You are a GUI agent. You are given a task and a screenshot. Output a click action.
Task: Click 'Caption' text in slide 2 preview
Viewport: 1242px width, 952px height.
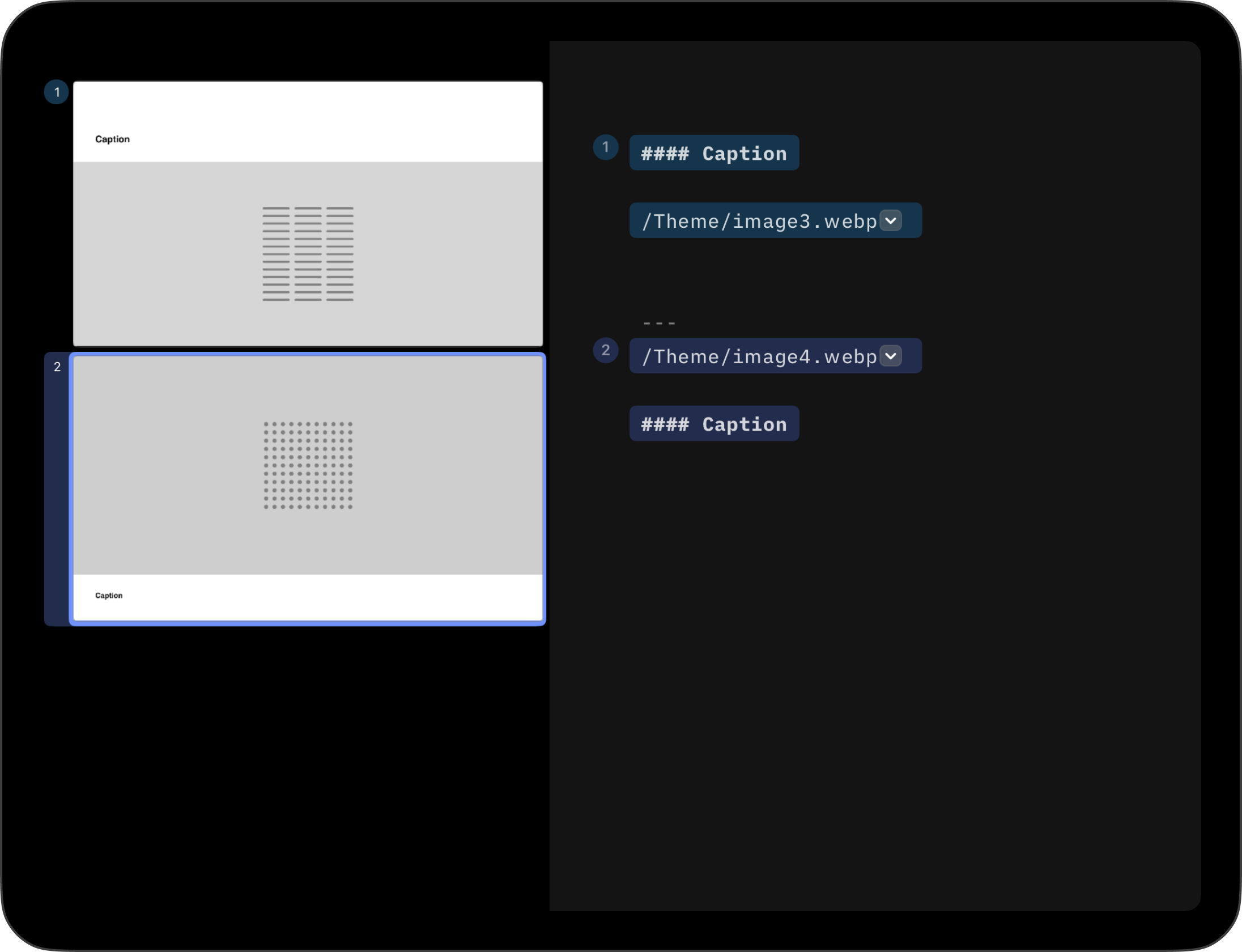(x=109, y=596)
